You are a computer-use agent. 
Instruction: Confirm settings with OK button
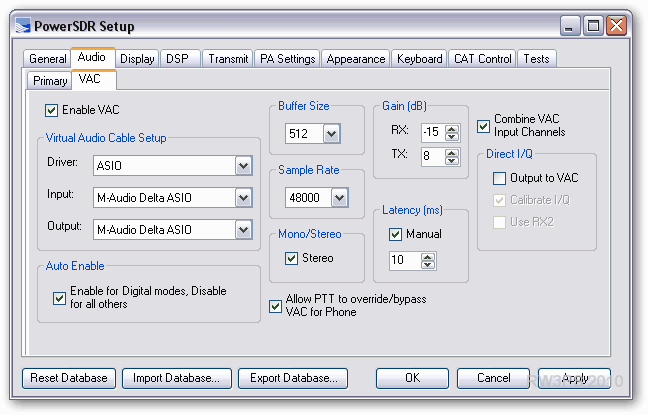pyautogui.click(x=412, y=378)
